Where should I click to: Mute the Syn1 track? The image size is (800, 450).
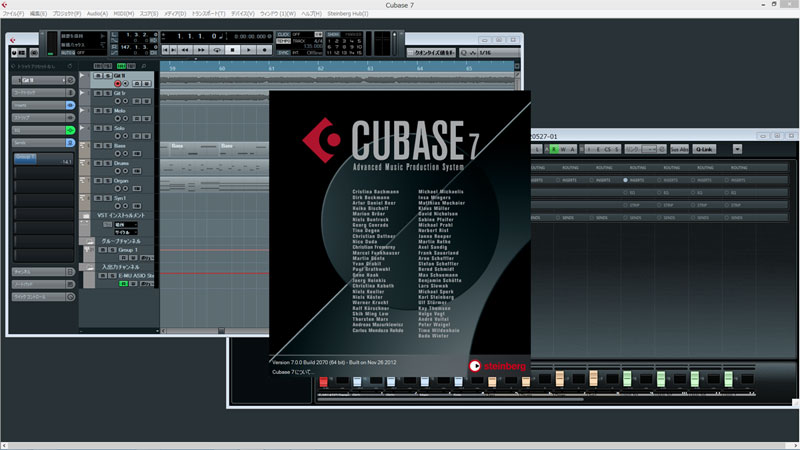click(98, 198)
